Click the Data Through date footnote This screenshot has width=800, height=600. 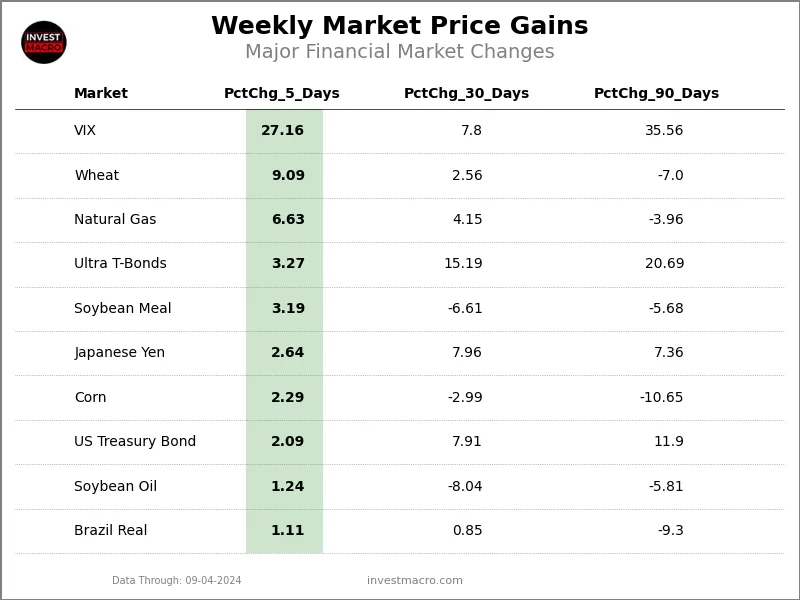[x=177, y=581]
